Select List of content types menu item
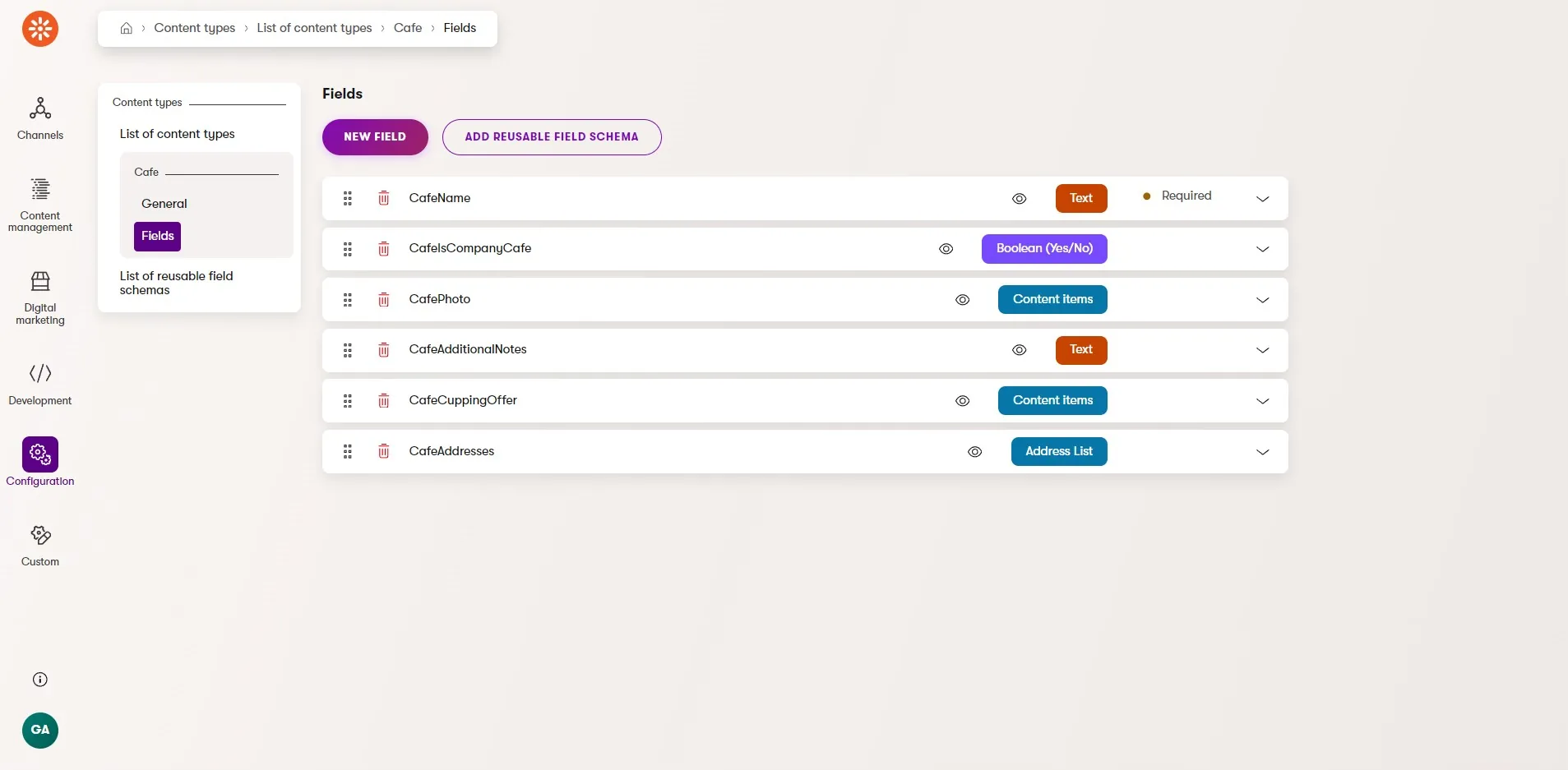Viewport: 1568px width, 770px height. pos(178,134)
